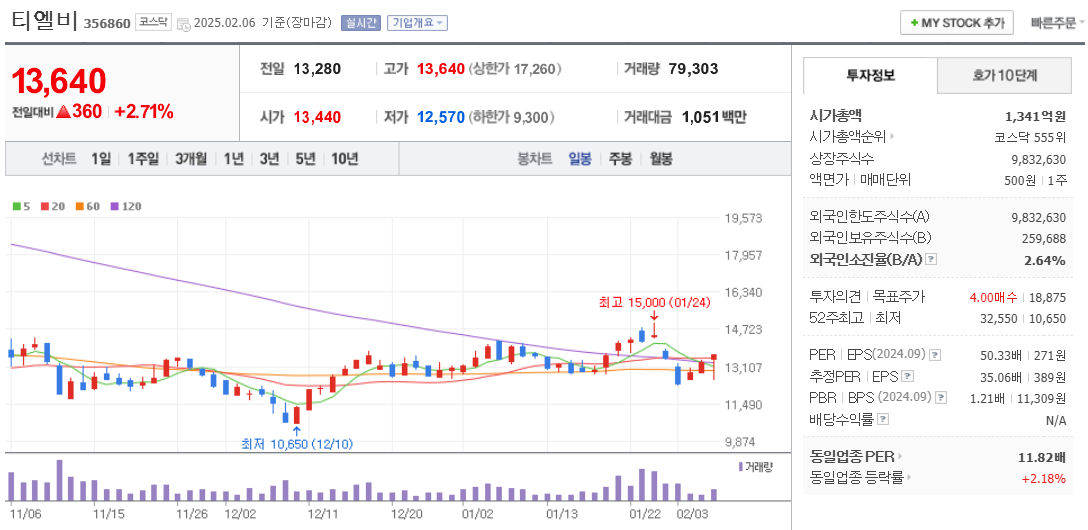Expand 시가총액순위 arrow link
This screenshot has height=530, width=1088.
(x=892, y=137)
